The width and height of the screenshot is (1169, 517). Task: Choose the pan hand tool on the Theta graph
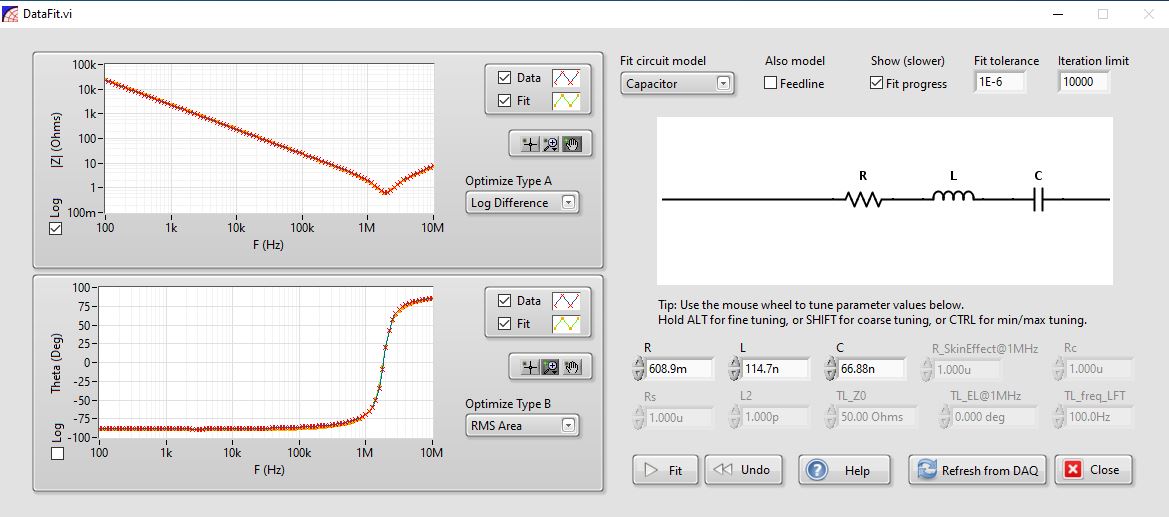coord(573,367)
